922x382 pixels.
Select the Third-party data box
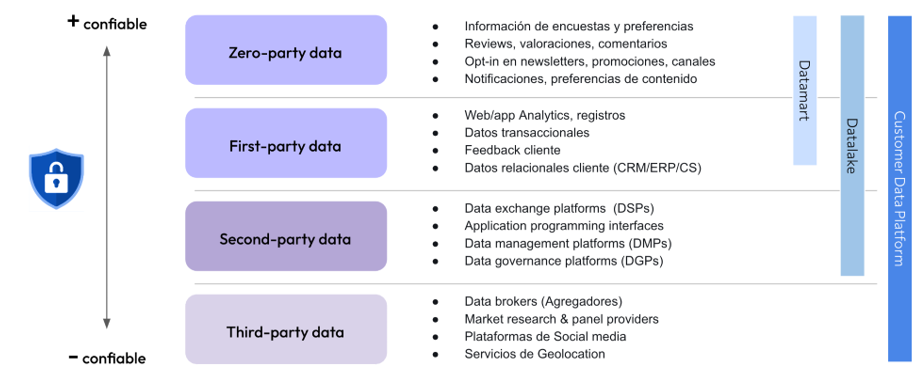pos(286,329)
